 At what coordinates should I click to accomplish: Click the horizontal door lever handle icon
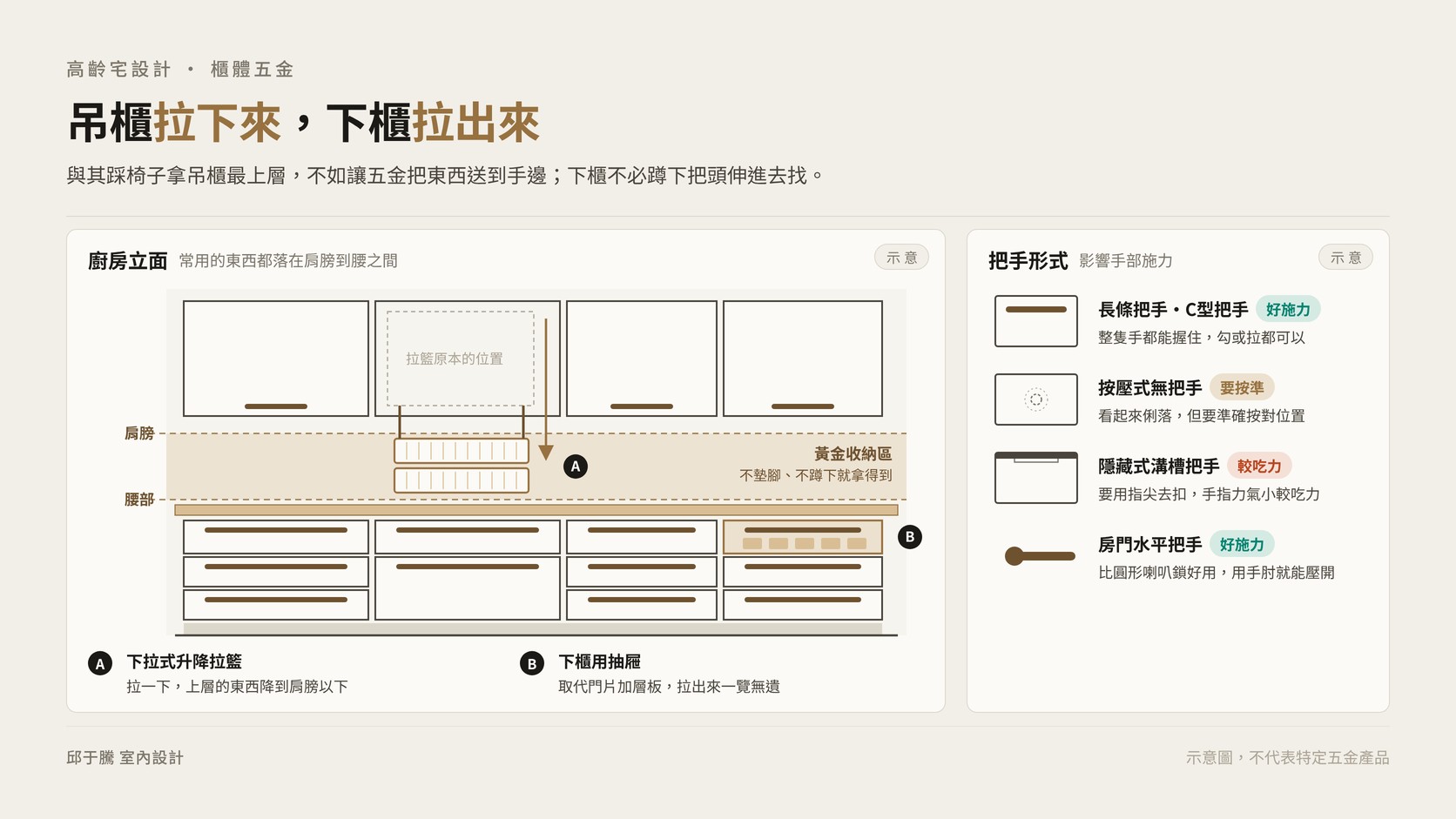coord(1040,556)
